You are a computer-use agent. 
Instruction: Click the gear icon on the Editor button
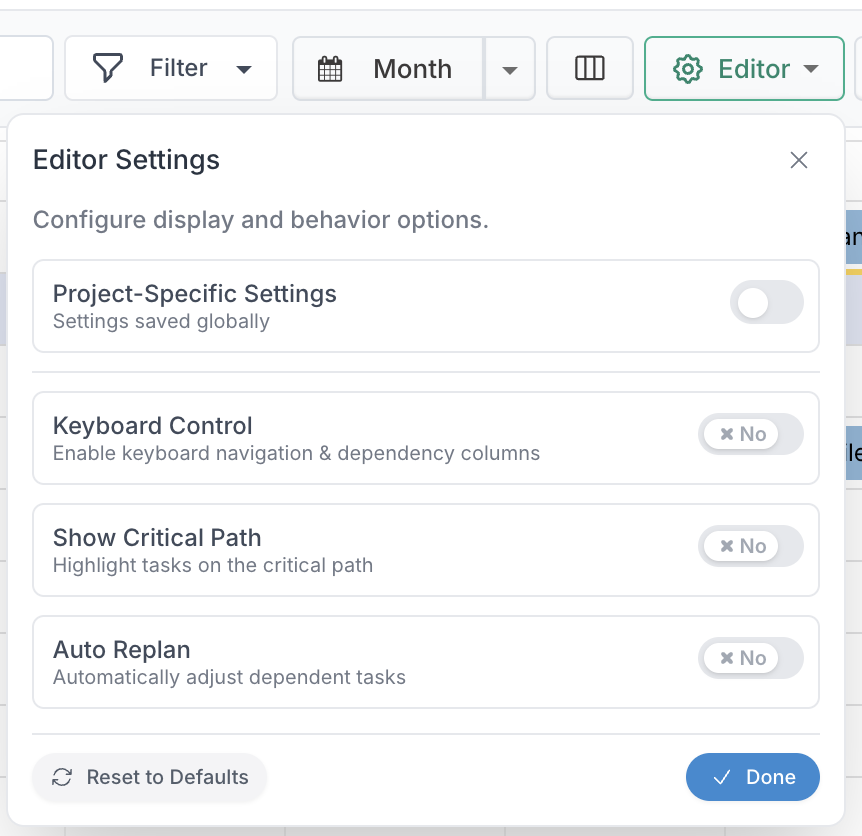(687, 69)
